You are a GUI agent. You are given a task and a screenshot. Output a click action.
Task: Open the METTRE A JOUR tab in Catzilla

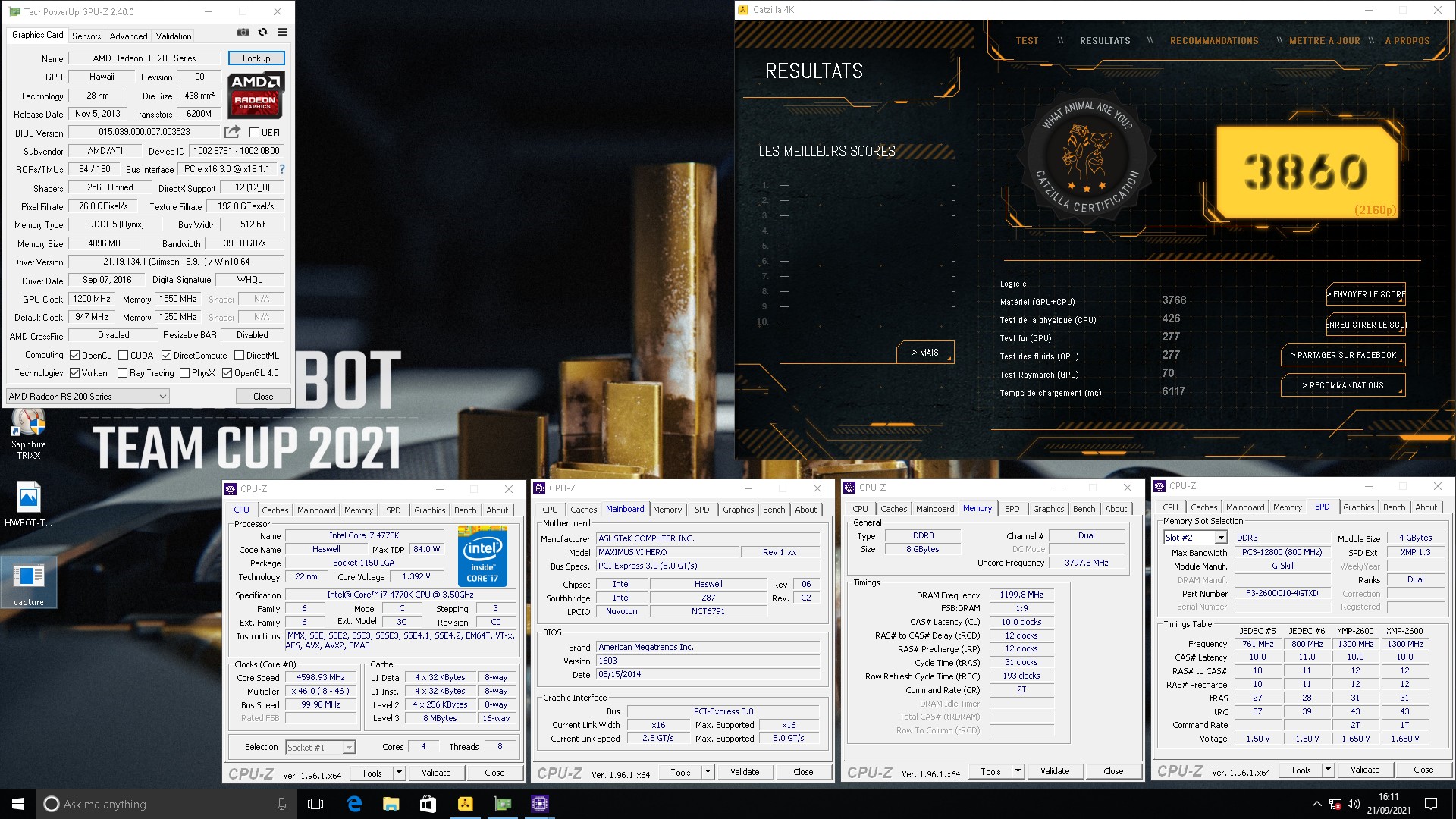point(1324,41)
